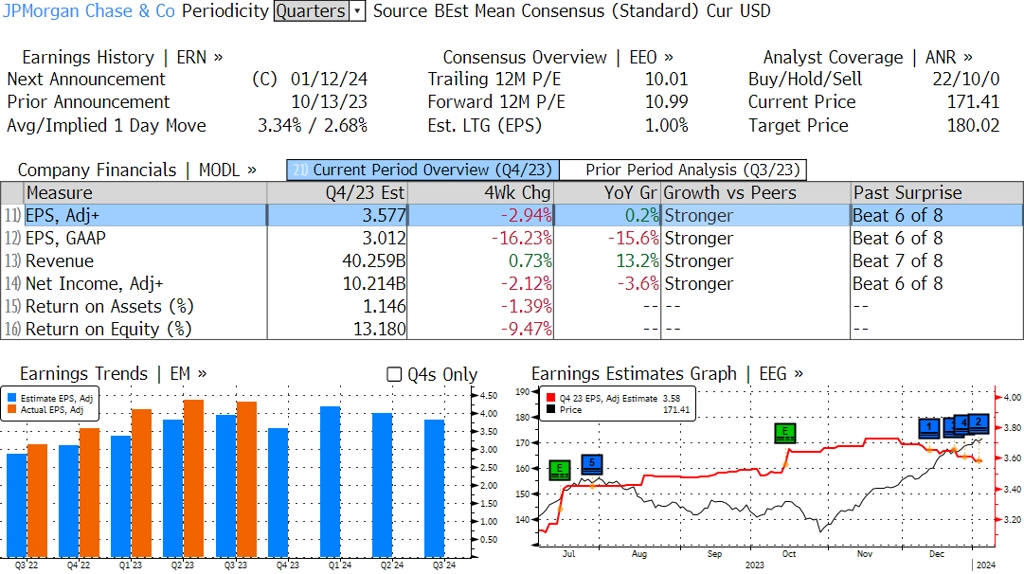Click the Q4/23 Est column header
Screen dimensions: 1024x574
[x=337, y=193]
